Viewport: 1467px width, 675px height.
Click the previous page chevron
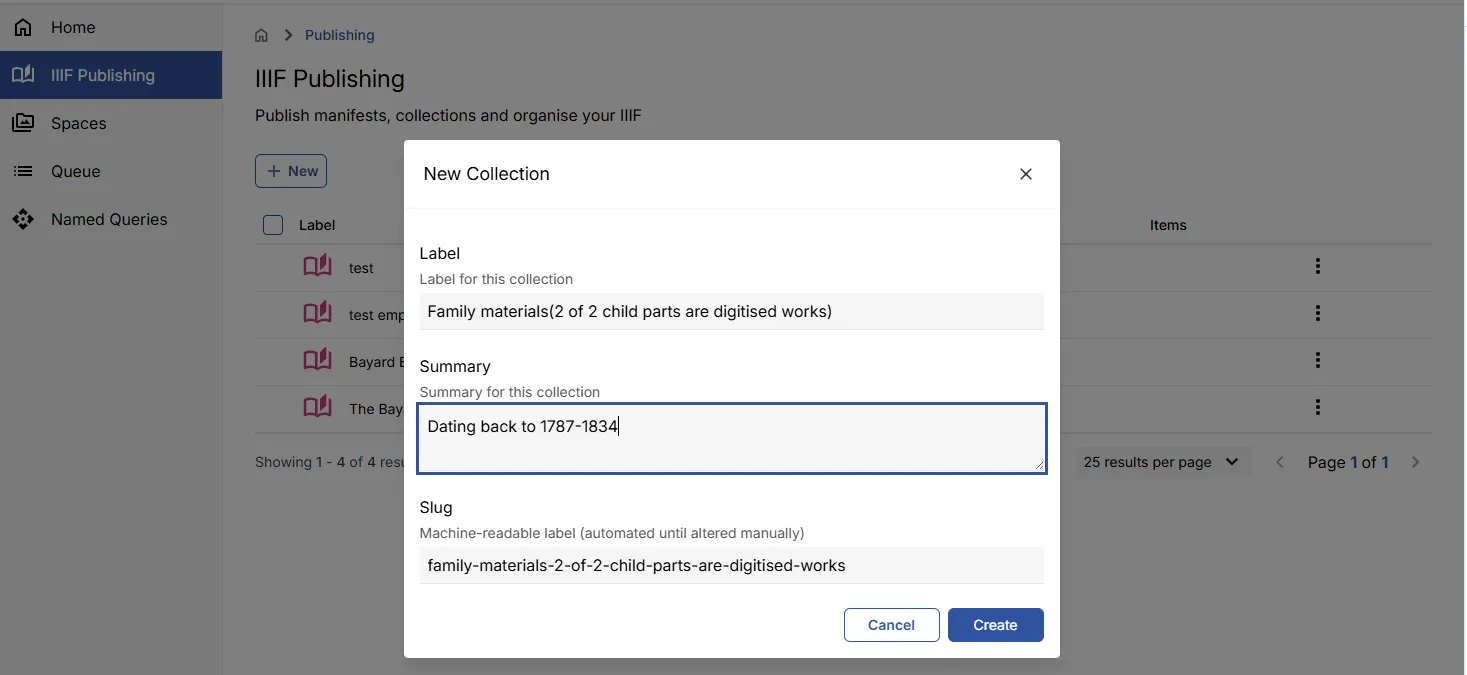coord(1280,462)
